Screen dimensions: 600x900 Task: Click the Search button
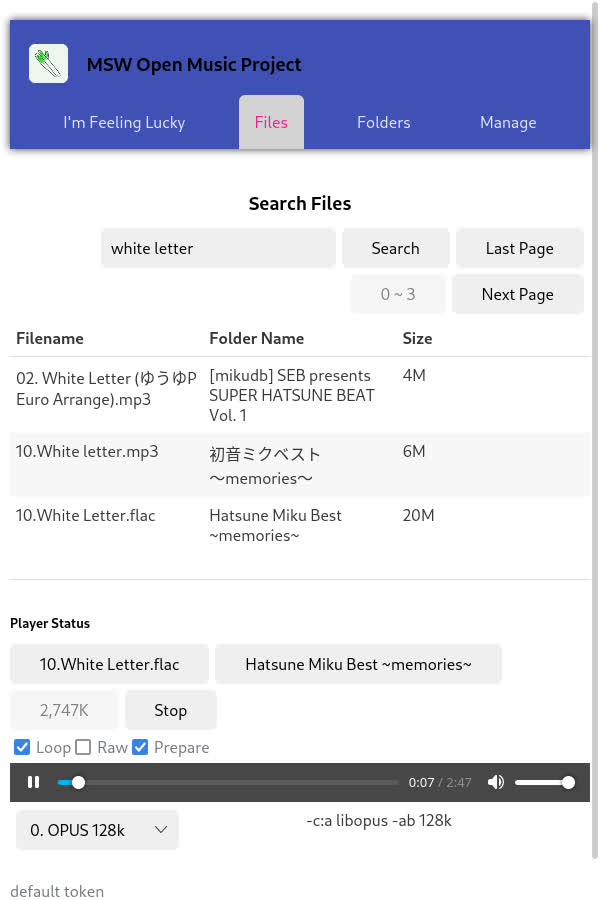(395, 248)
